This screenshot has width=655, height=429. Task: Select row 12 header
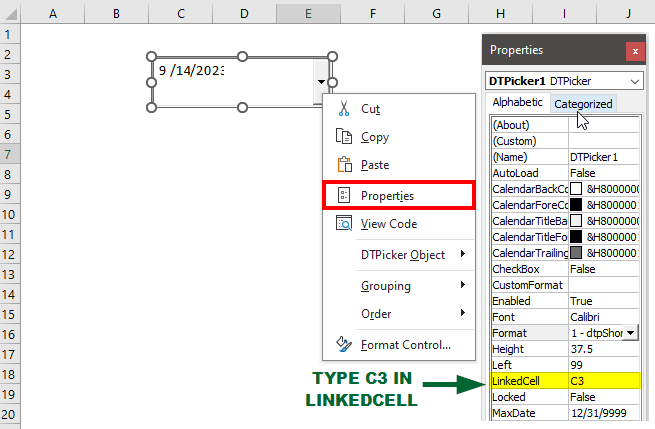(10, 254)
